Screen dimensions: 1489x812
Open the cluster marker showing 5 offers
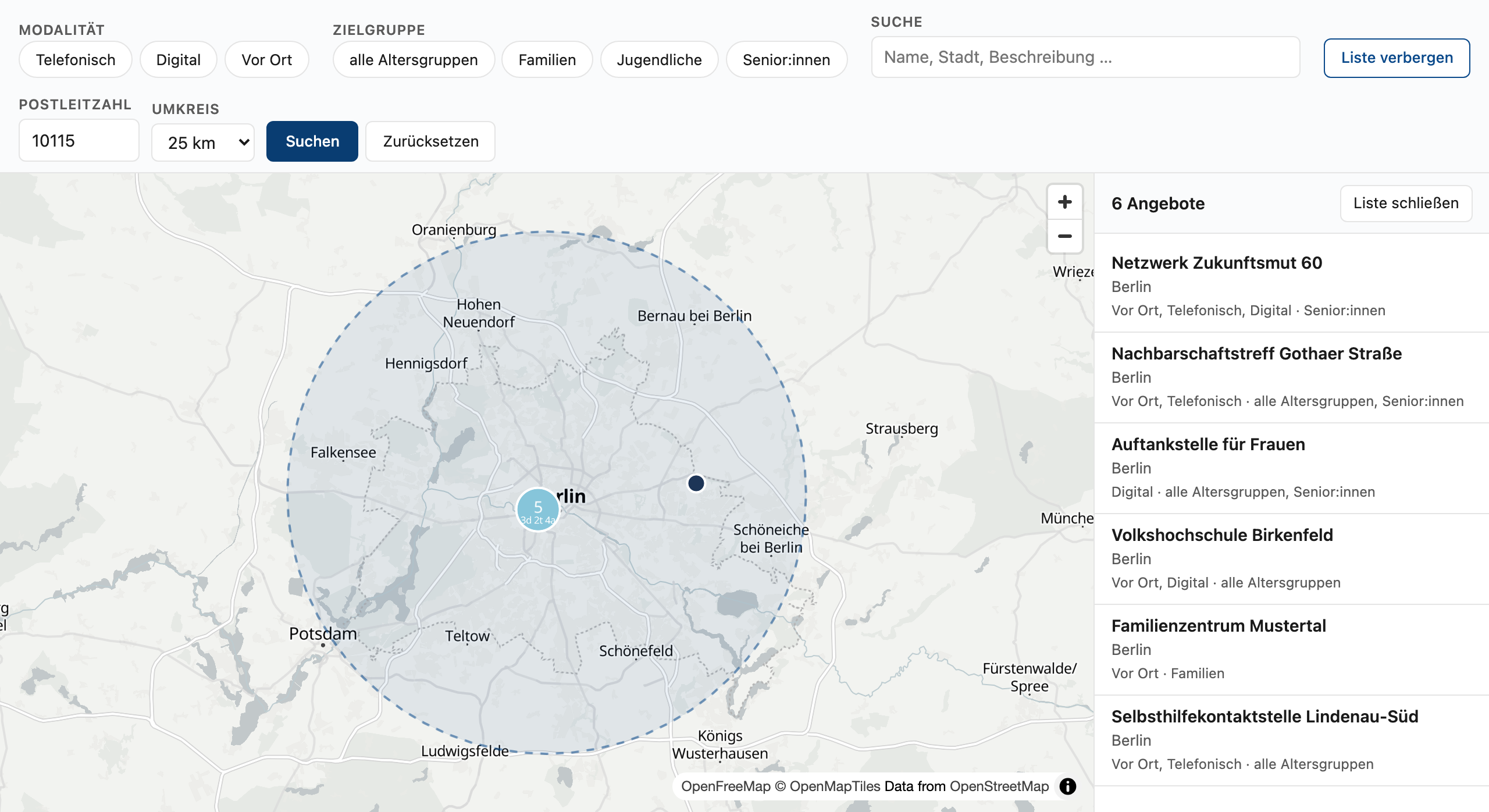click(x=538, y=509)
